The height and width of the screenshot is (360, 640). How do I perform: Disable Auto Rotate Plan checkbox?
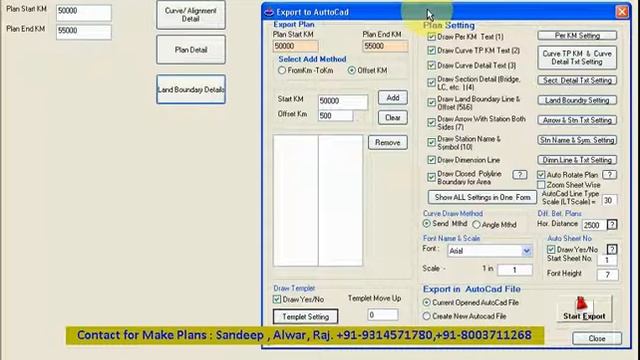click(541, 175)
